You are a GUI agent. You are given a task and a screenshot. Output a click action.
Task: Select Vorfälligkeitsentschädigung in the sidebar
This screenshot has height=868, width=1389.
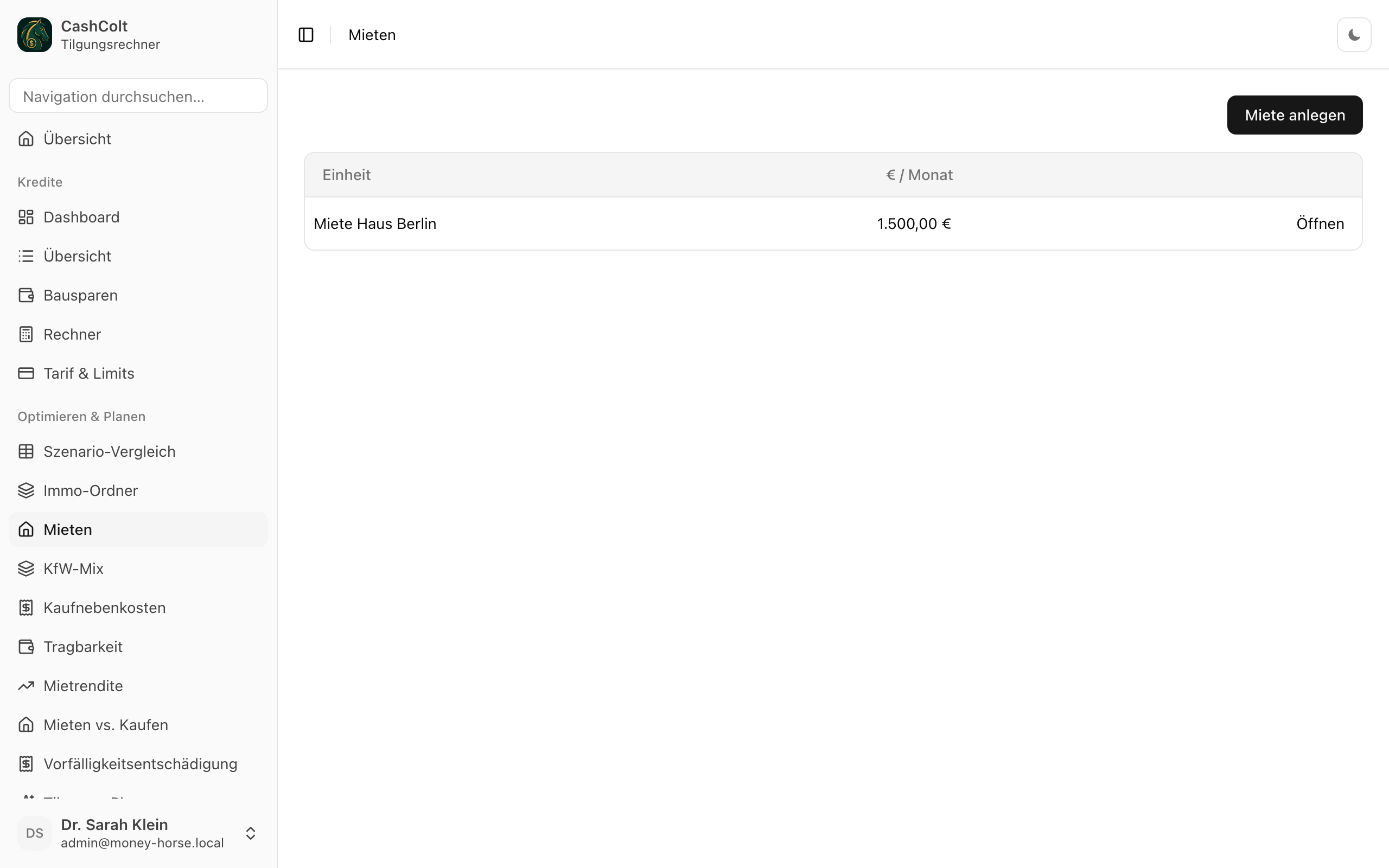point(138,763)
